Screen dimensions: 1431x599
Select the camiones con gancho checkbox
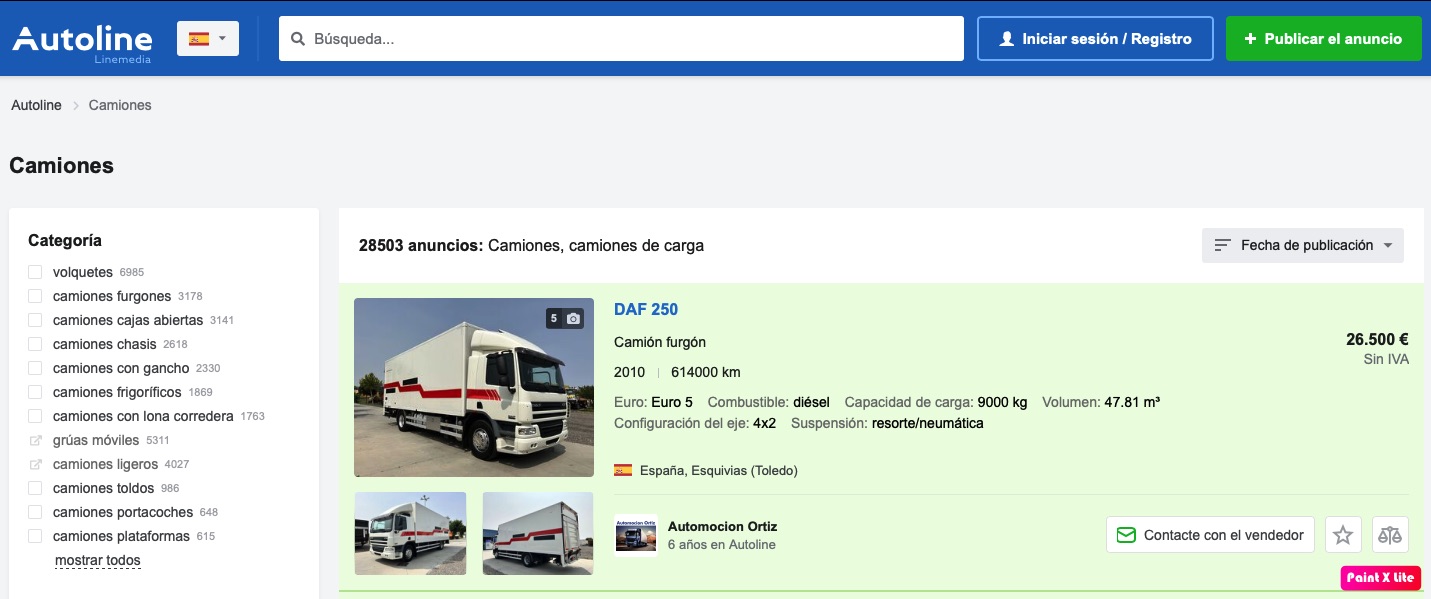pos(35,368)
